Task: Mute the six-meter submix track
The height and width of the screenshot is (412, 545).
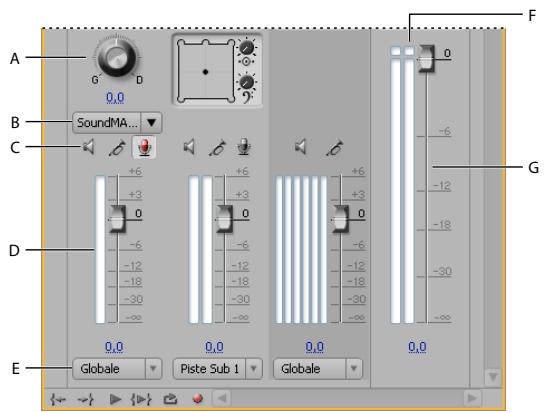Action: coord(301,147)
